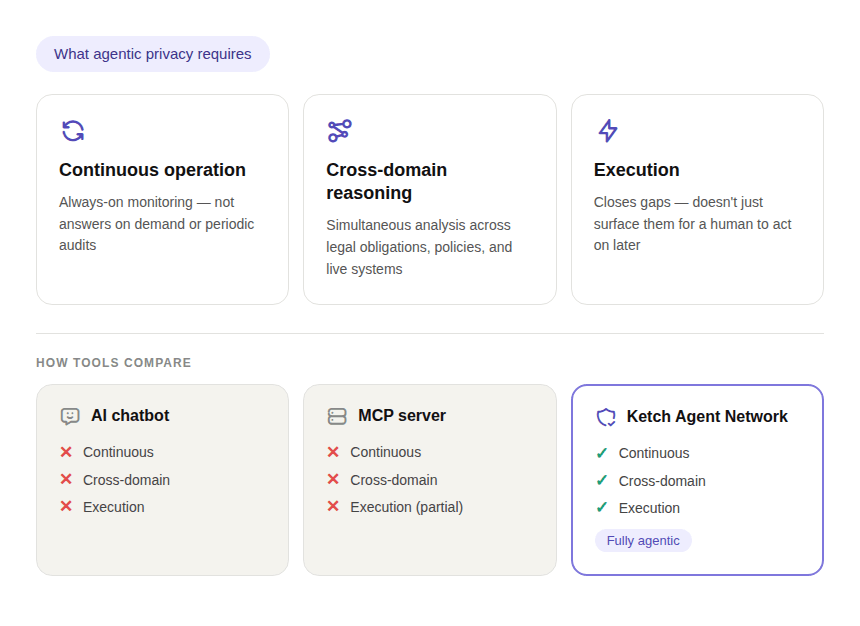Screen dimensions: 860x626
Task: Click 'Execution (partial)' text in MCP server card
Action: click(406, 507)
